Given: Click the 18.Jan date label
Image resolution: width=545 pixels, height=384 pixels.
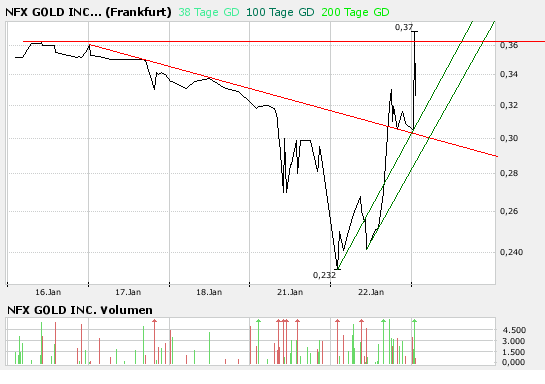Looking at the screenshot, I should pos(209,292).
